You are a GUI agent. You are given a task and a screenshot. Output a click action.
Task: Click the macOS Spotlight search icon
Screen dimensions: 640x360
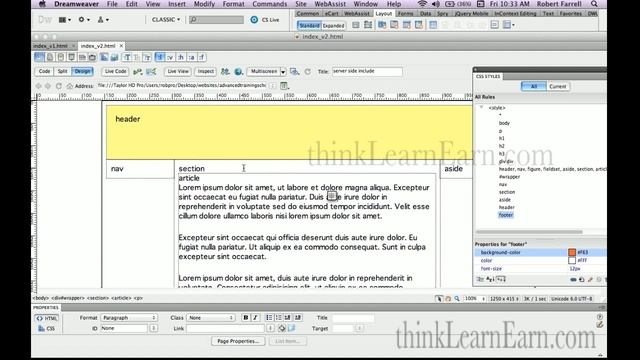tap(594, 4)
